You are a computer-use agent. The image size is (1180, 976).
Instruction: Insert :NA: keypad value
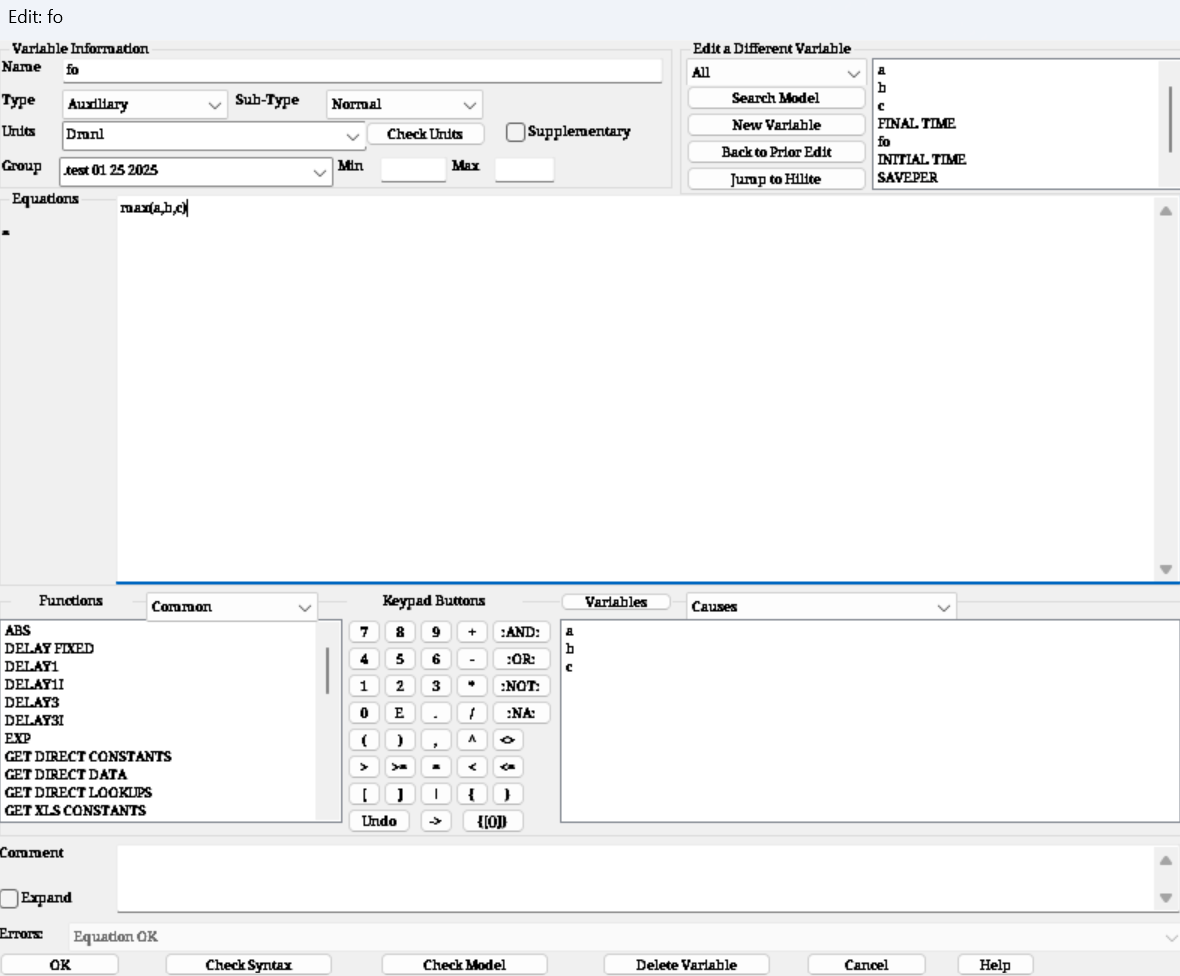pos(521,713)
